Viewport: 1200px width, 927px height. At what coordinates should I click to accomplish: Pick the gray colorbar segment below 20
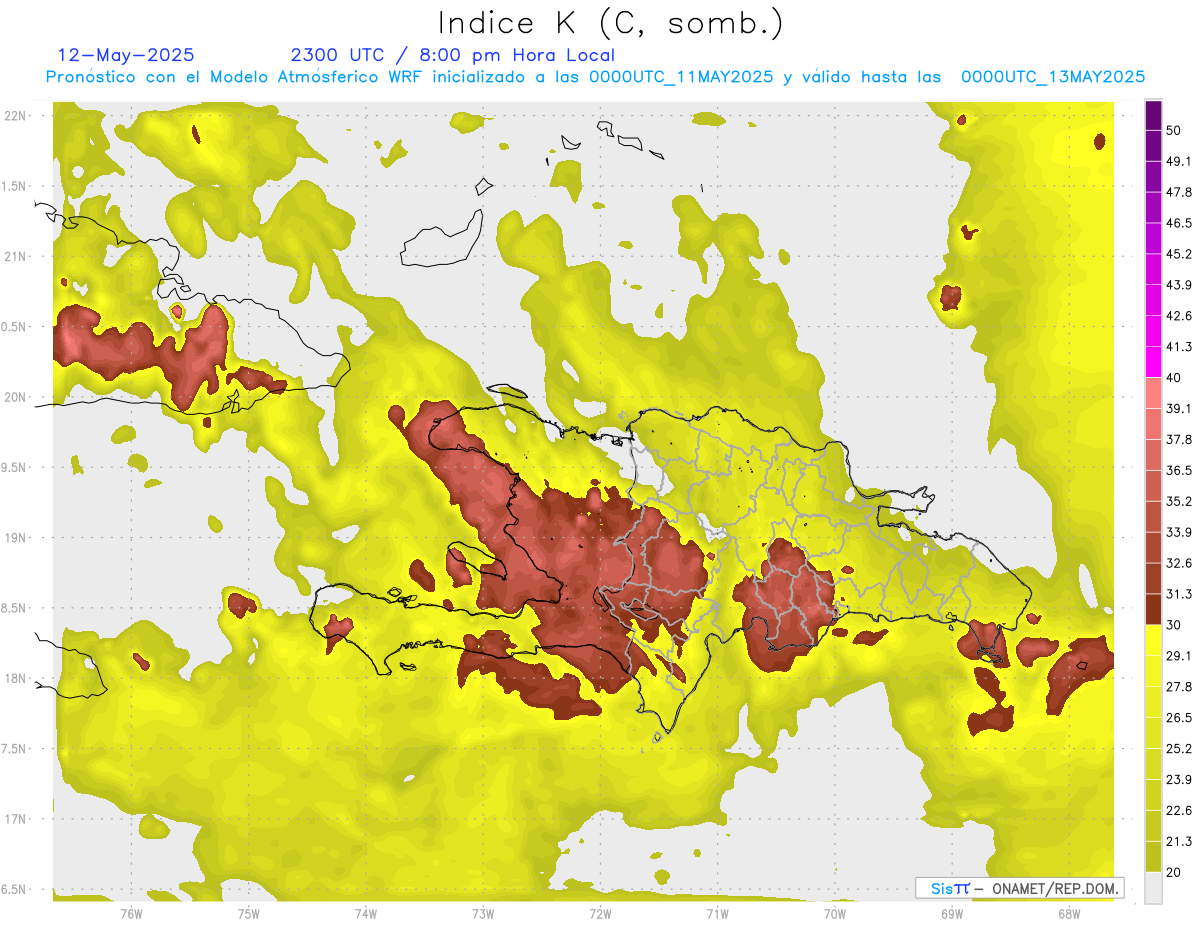coord(1154,888)
